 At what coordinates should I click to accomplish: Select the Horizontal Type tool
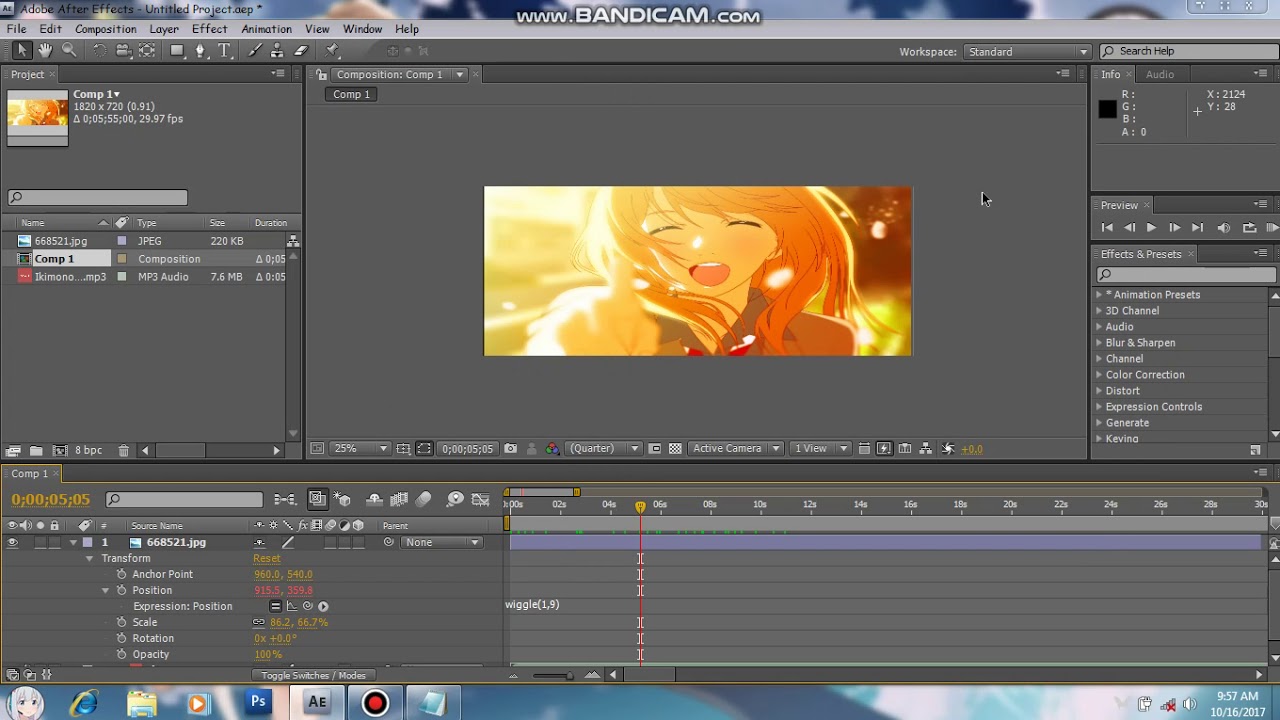click(225, 51)
